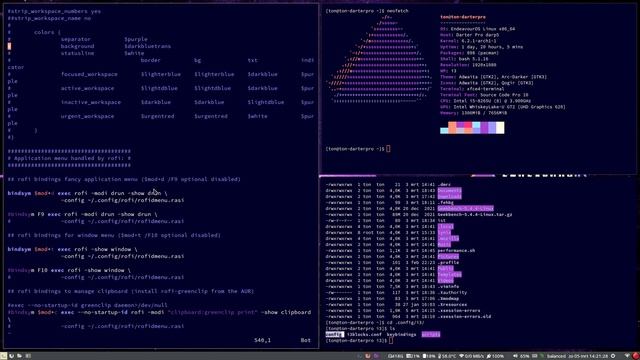640x360 pixels.
Task: Click the Documents directory in ls listing
Action: pos(449,190)
